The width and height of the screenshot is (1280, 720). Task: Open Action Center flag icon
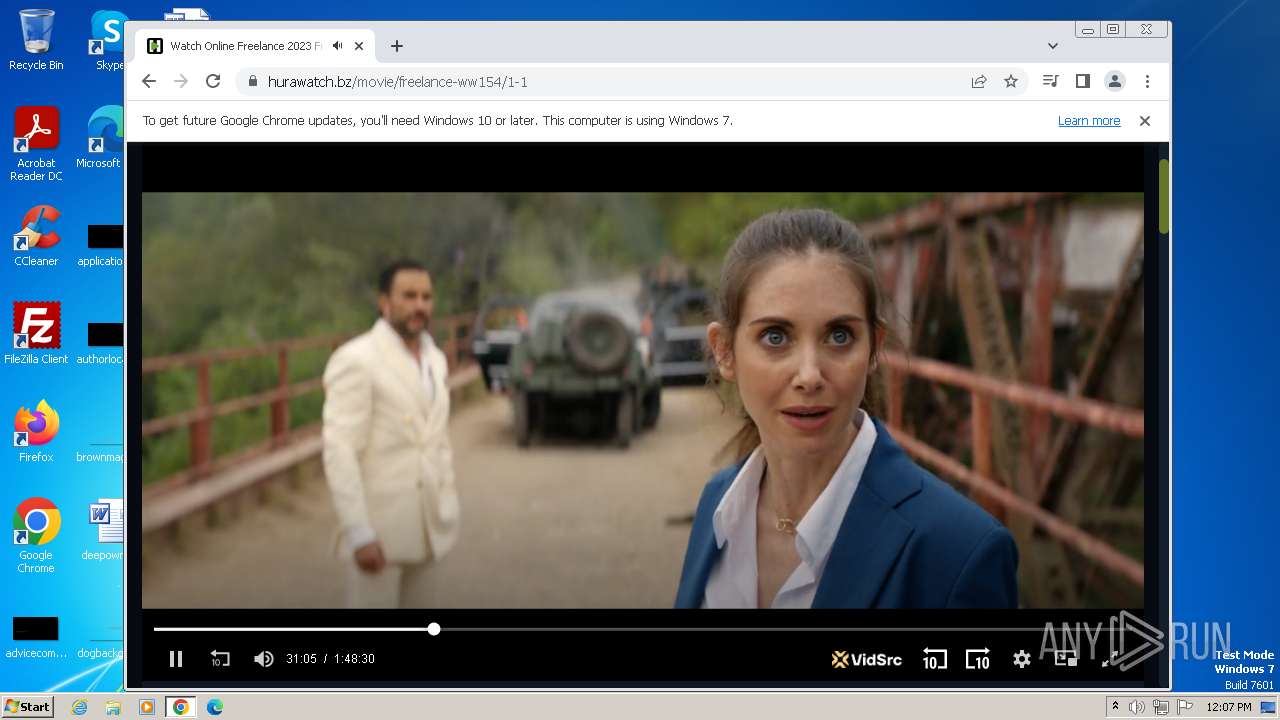[x=1185, y=707]
